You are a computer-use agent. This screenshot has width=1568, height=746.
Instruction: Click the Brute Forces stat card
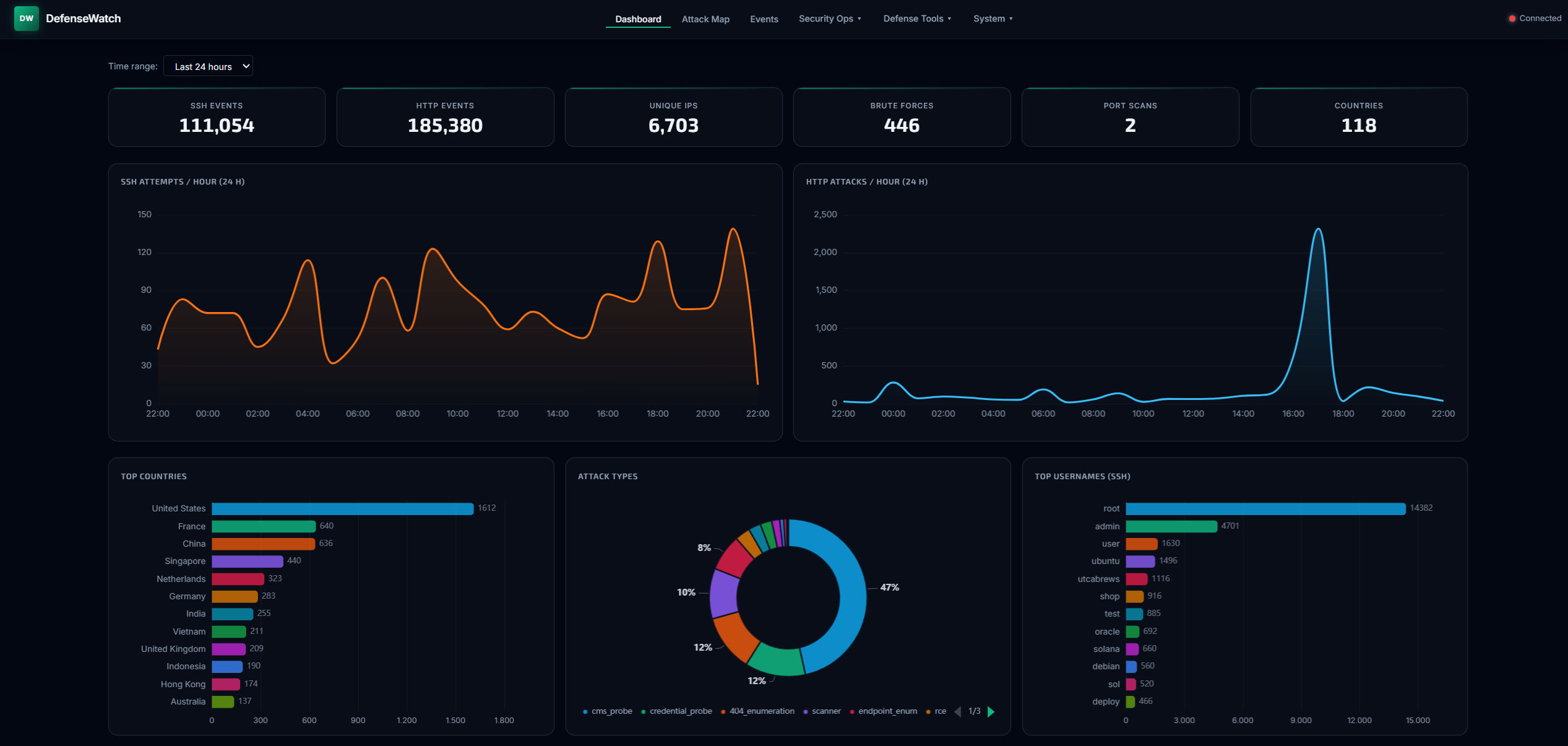tap(902, 117)
